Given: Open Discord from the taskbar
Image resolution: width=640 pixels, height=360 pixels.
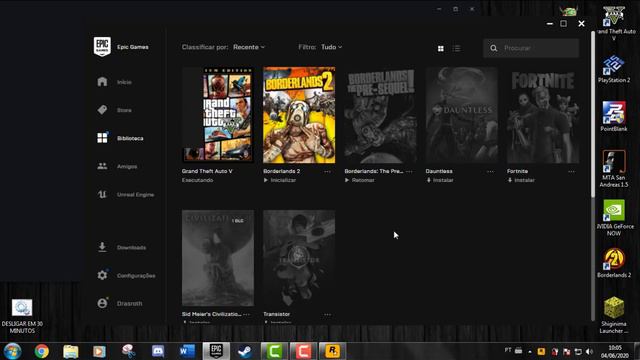Looking at the screenshot, I should point(158,351).
